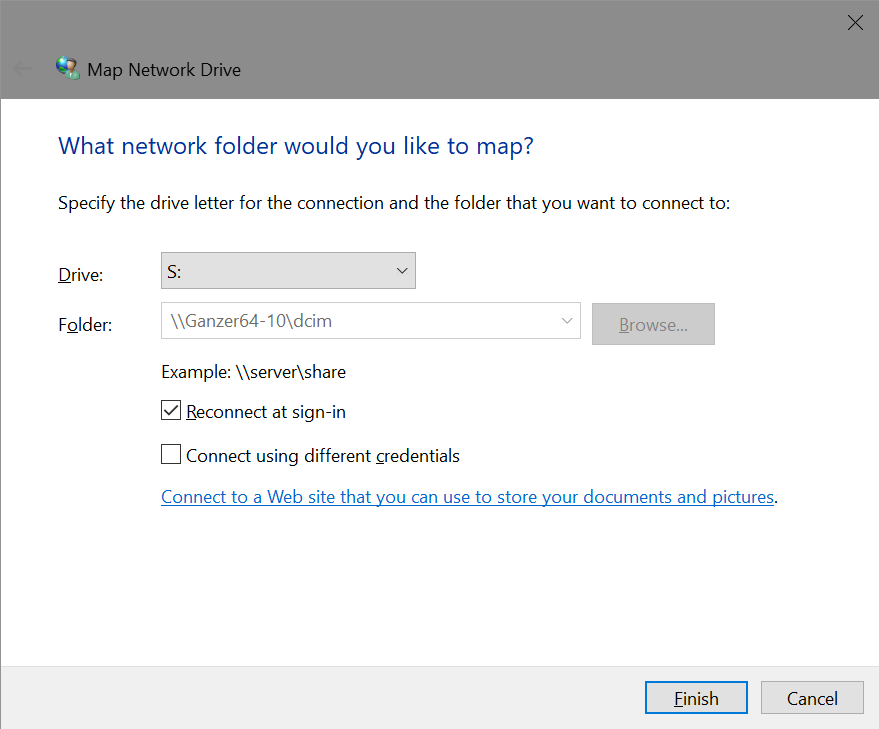879x729 pixels.
Task: Click the Map Network Drive title text
Action: (164, 70)
